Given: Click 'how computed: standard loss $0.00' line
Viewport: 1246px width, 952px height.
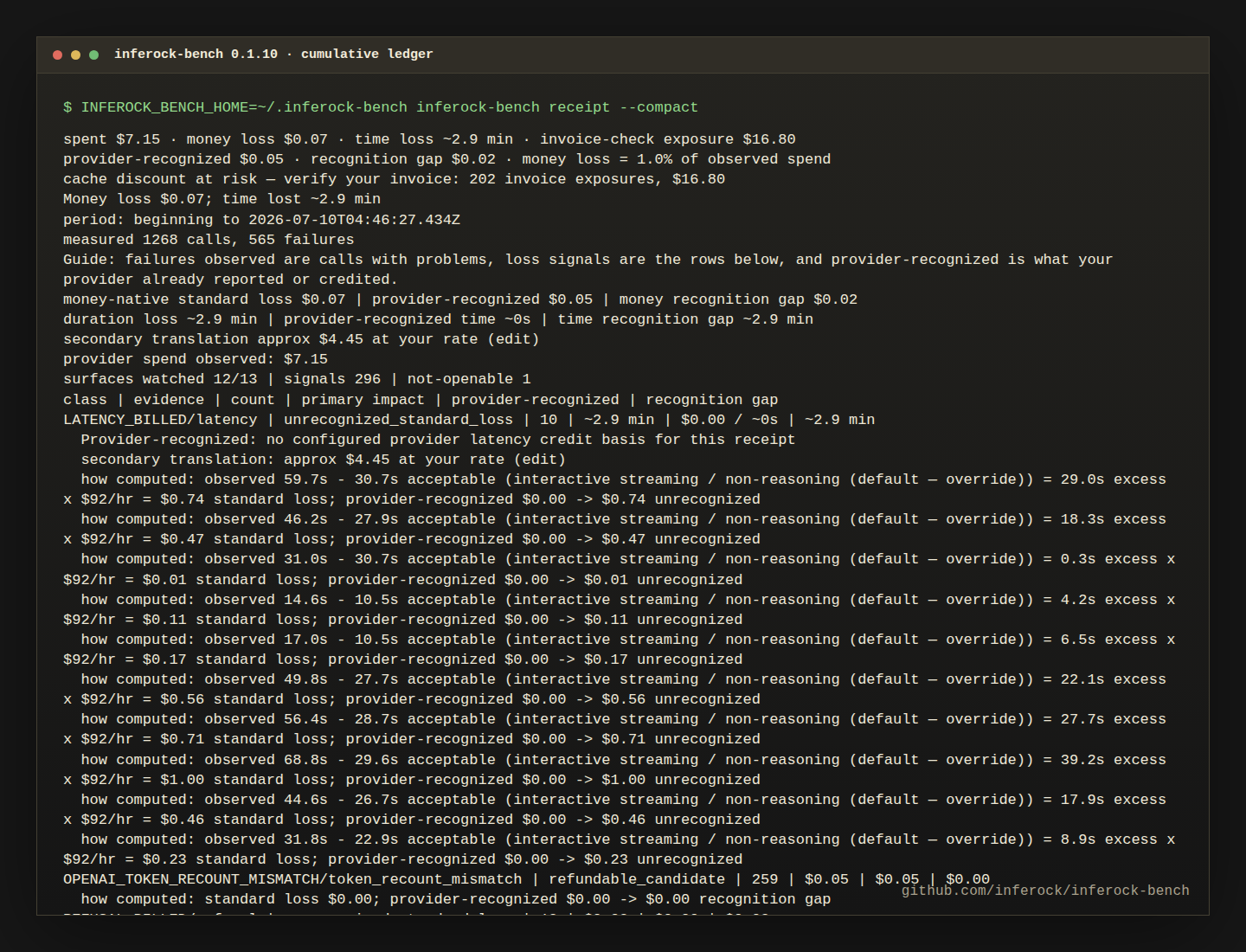Looking at the screenshot, I should [x=456, y=899].
